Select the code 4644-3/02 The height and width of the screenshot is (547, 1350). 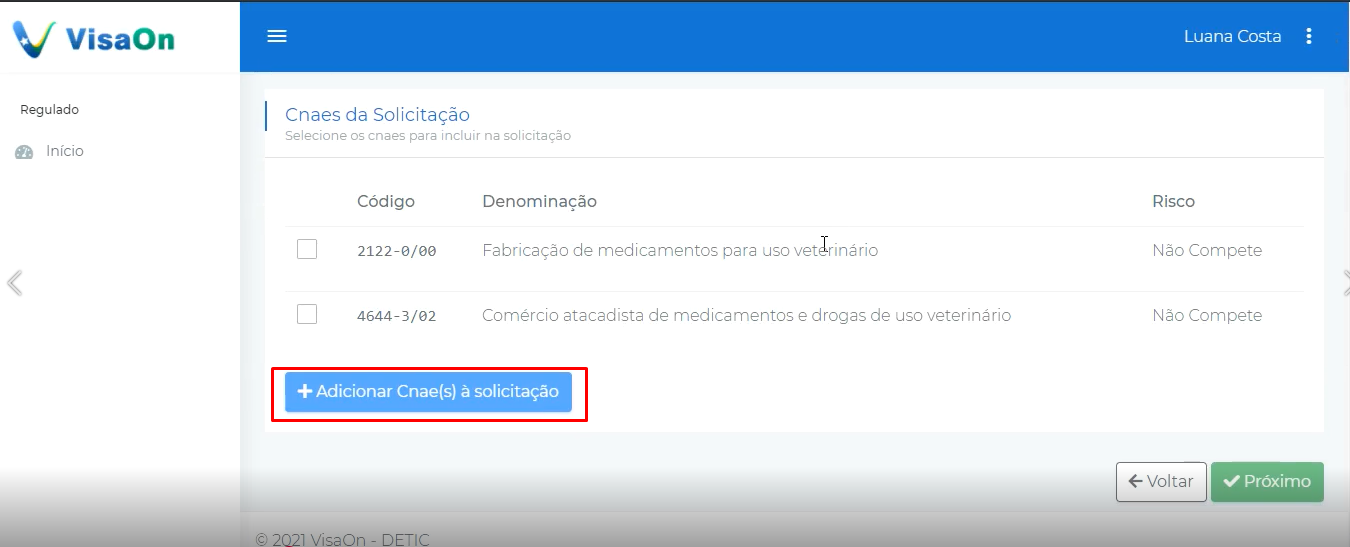[397, 316]
